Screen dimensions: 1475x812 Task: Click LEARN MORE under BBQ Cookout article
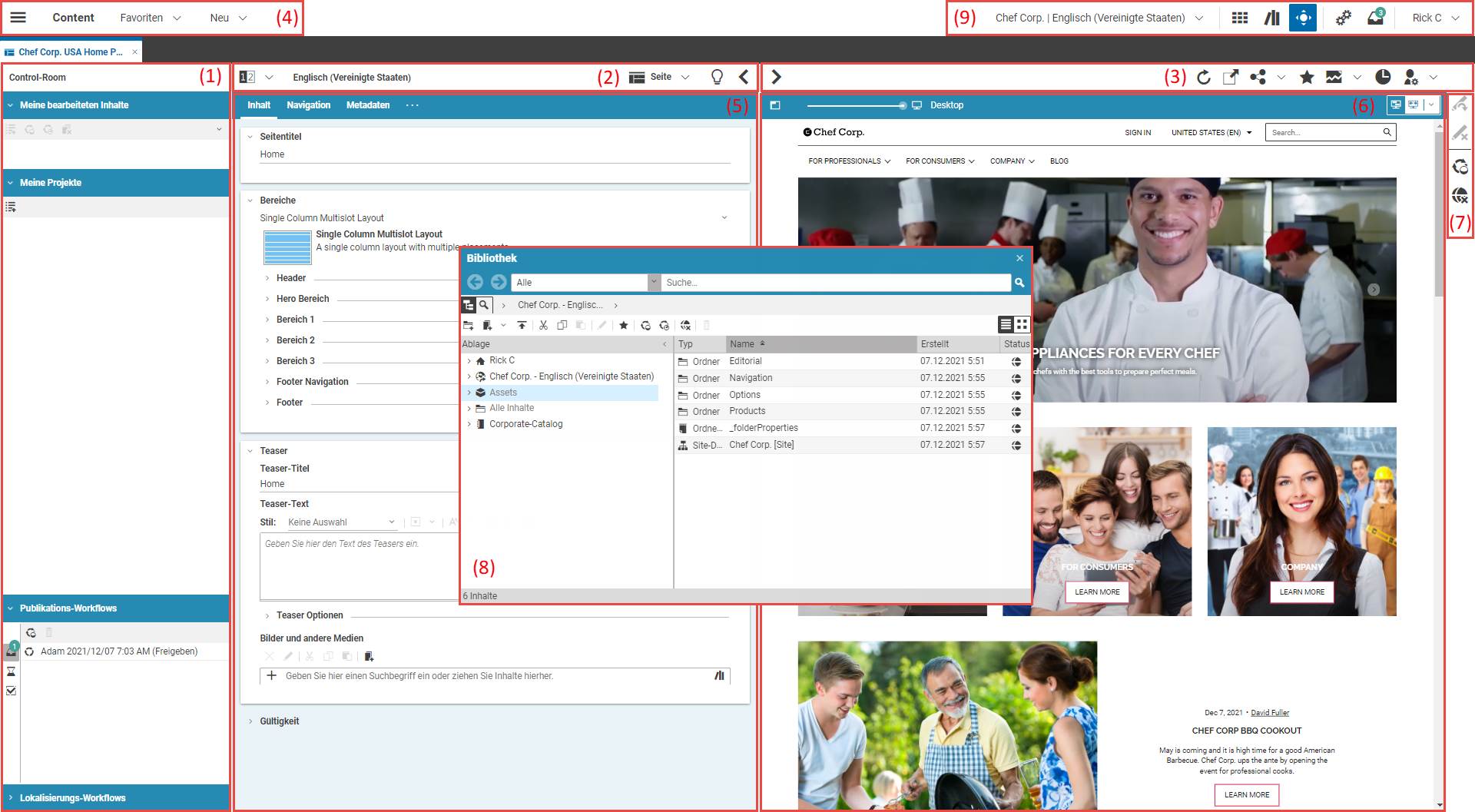(1246, 794)
